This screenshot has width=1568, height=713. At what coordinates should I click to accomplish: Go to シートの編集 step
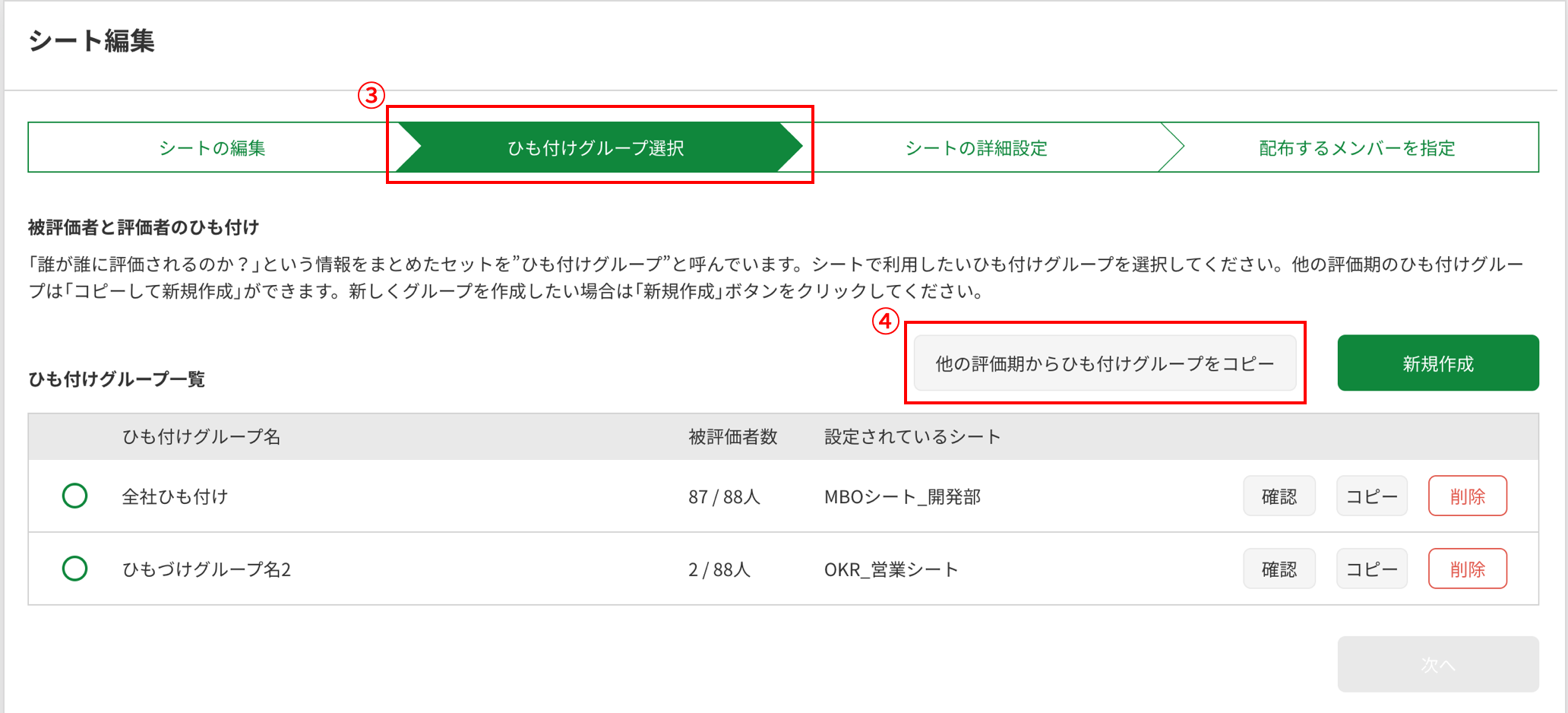[212, 147]
